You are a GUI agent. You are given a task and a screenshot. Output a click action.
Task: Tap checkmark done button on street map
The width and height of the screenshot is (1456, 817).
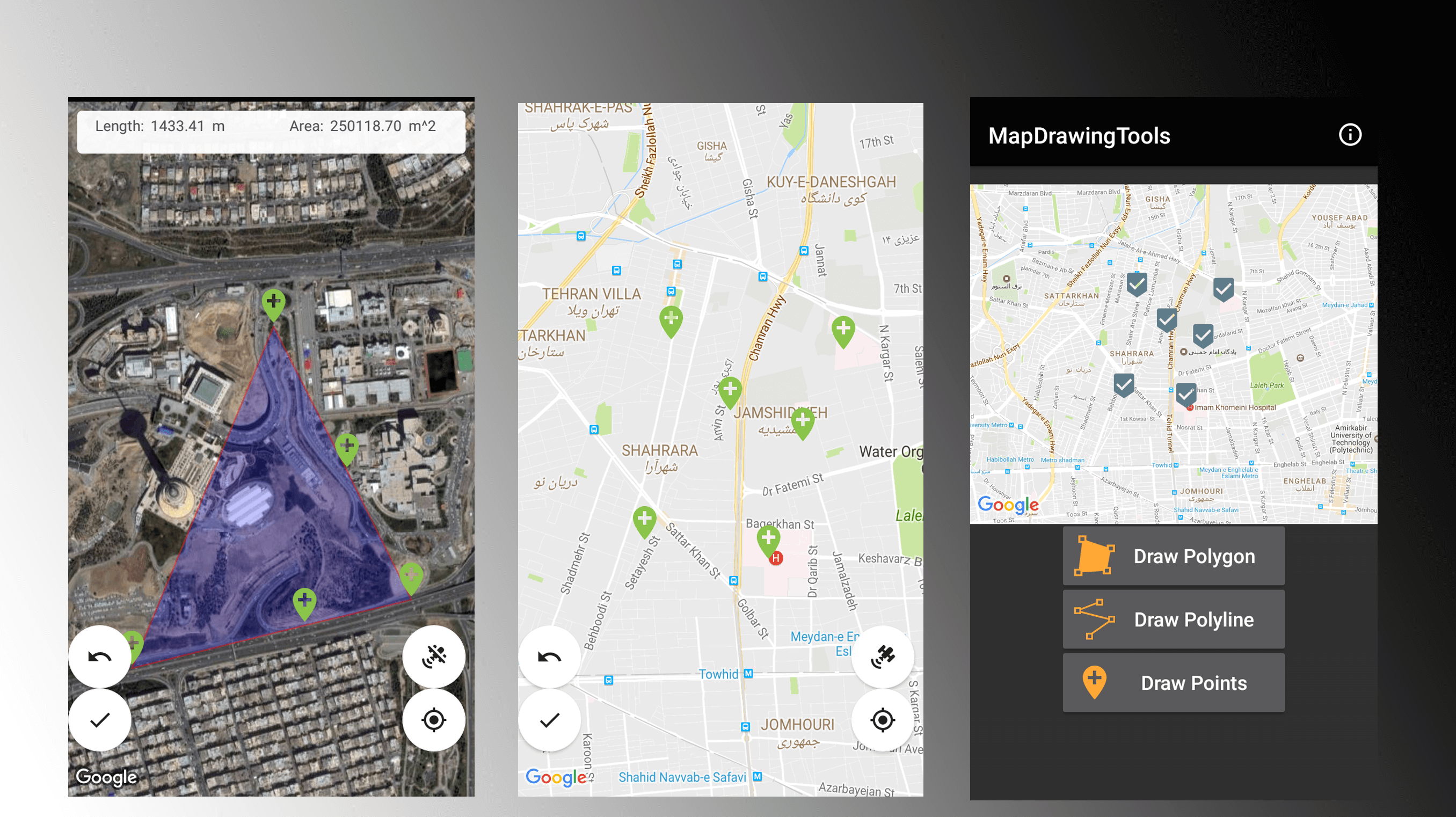tap(549, 720)
